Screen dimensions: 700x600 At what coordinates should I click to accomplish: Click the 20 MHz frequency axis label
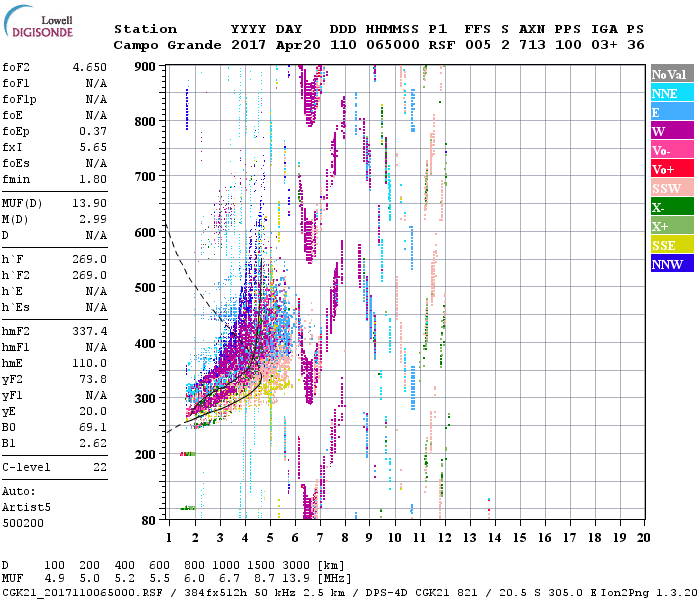[x=644, y=538]
